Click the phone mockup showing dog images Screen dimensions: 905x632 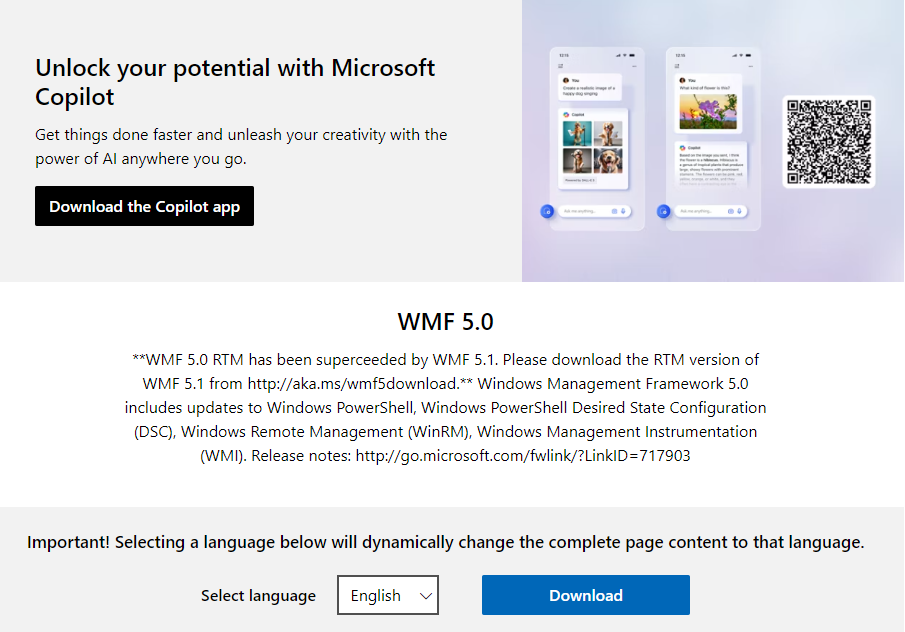[597, 139]
